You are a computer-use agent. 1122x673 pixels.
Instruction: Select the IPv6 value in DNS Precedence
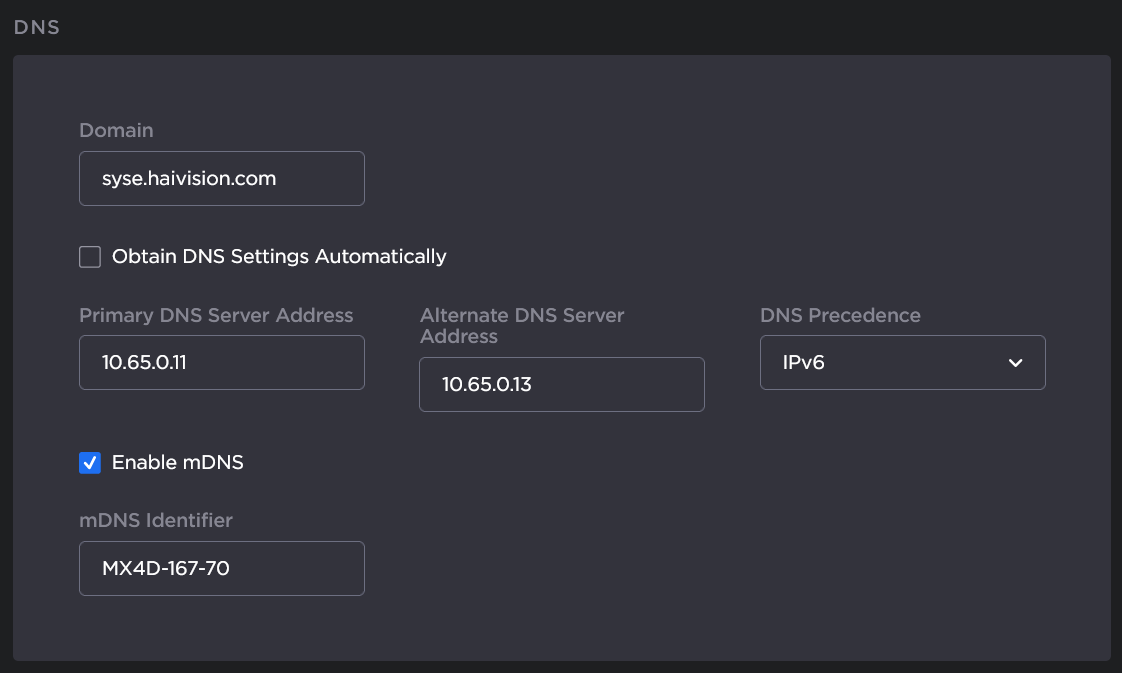[x=803, y=362]
